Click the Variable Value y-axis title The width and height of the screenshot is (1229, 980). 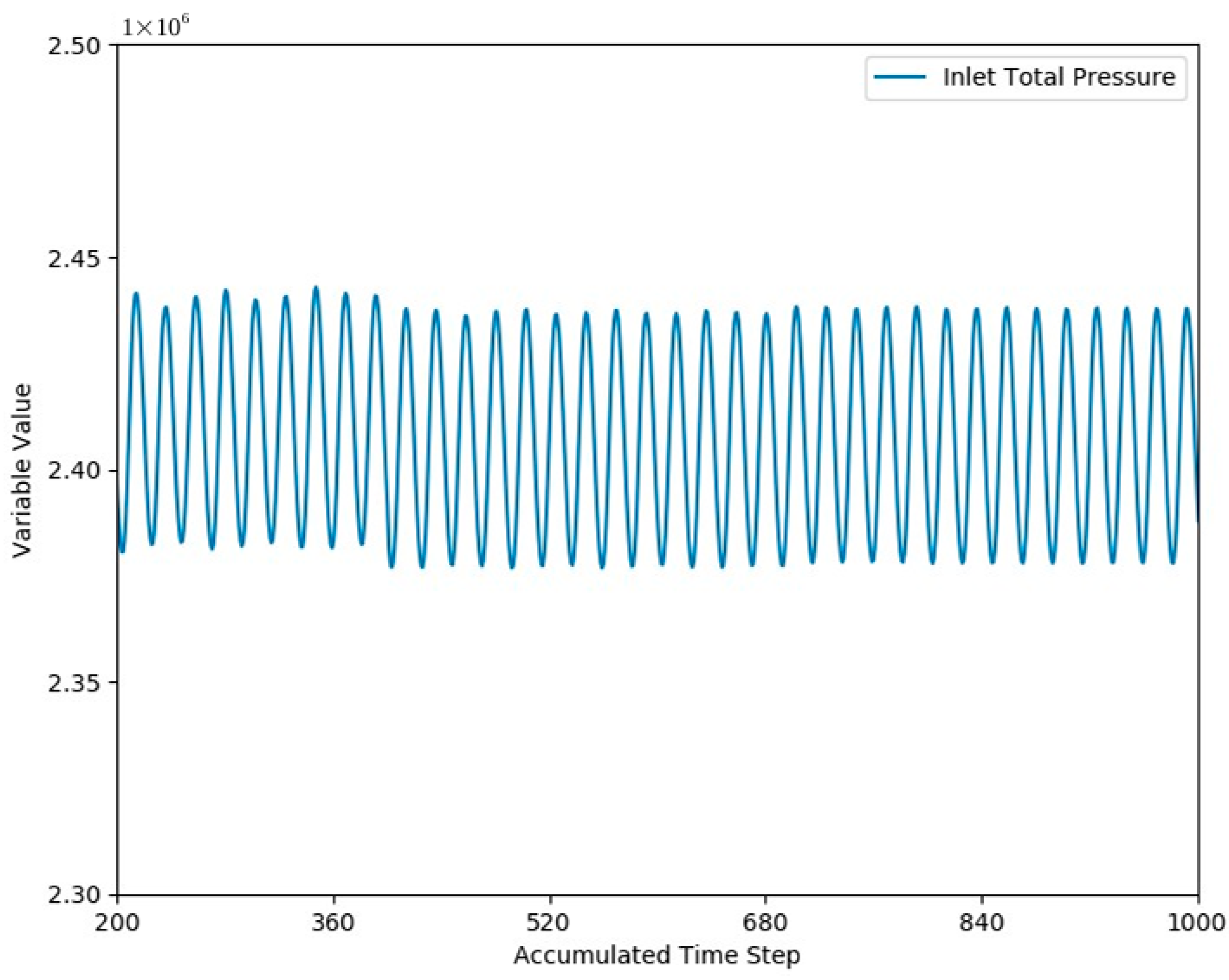click(x=22, y=471)
